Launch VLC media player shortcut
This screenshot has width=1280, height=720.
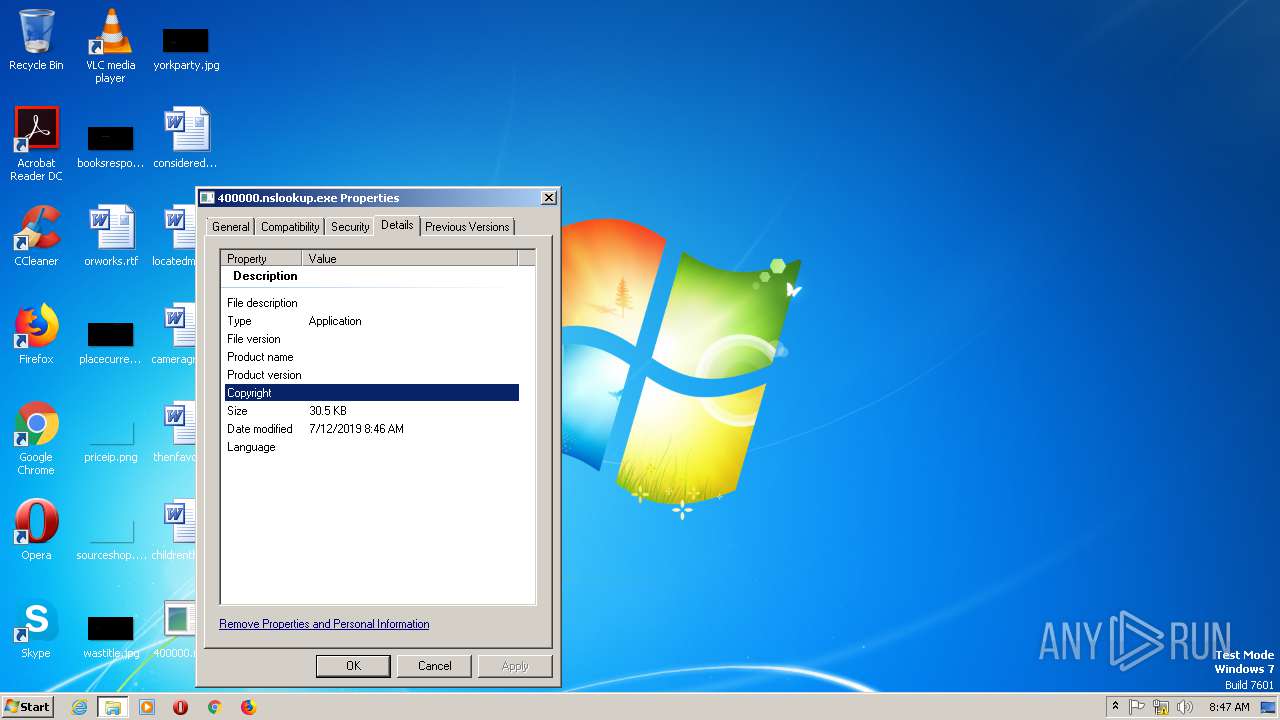click(x=110, y=46)
